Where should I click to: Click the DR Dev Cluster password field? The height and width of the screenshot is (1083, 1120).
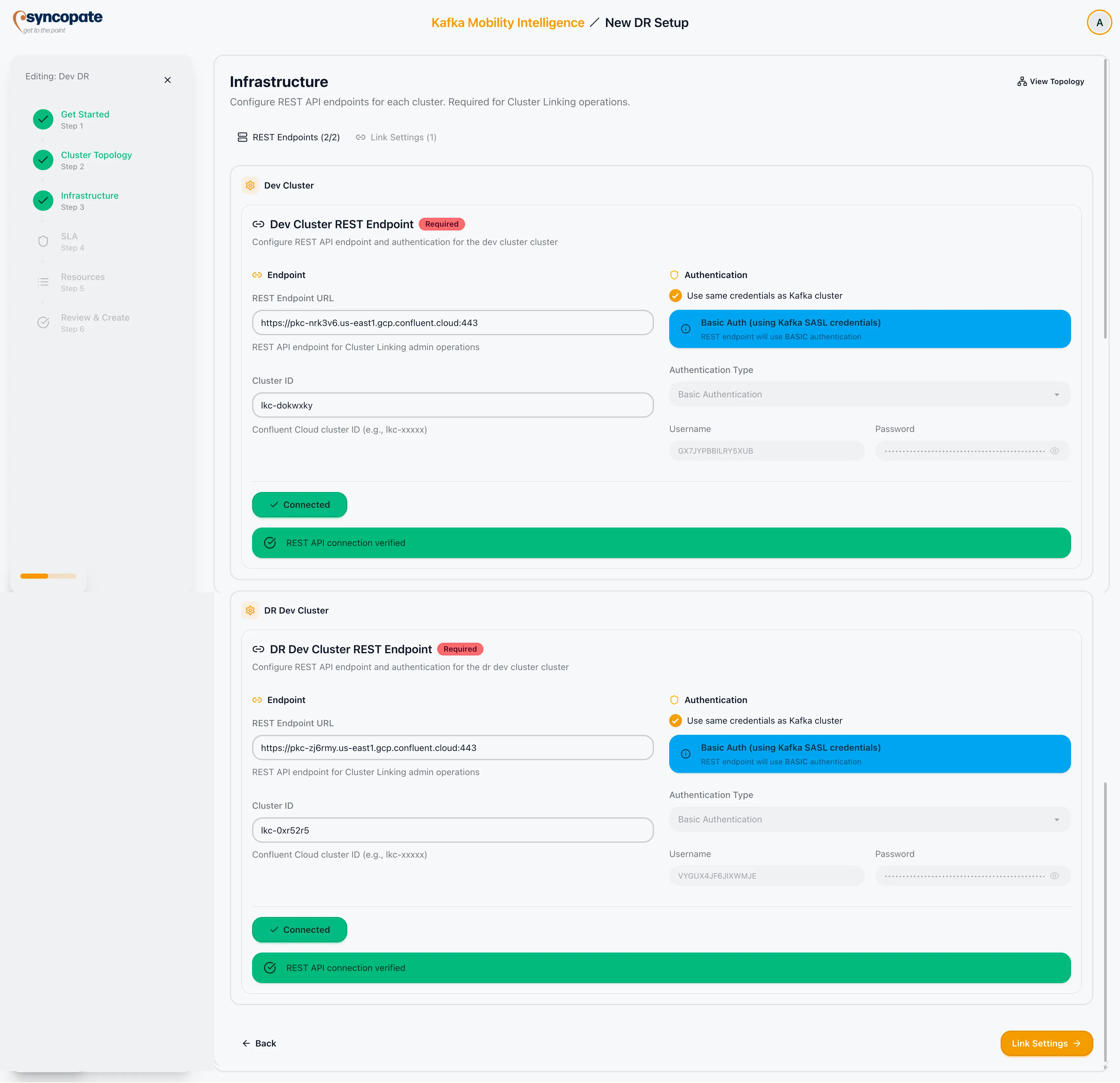(x=973, y=876)
